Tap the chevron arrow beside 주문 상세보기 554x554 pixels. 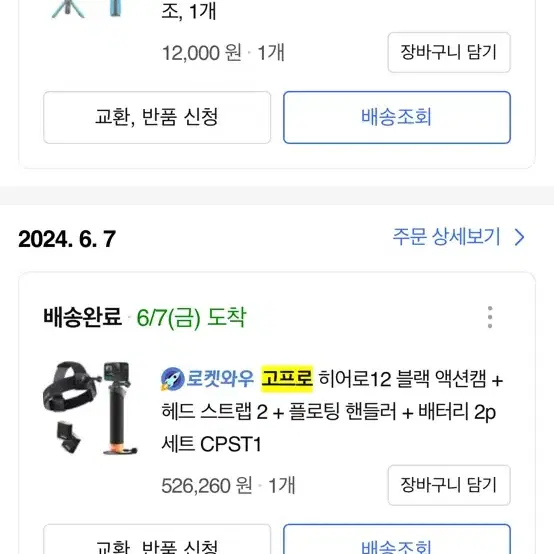pyautogui.click(x=519, y=237)
